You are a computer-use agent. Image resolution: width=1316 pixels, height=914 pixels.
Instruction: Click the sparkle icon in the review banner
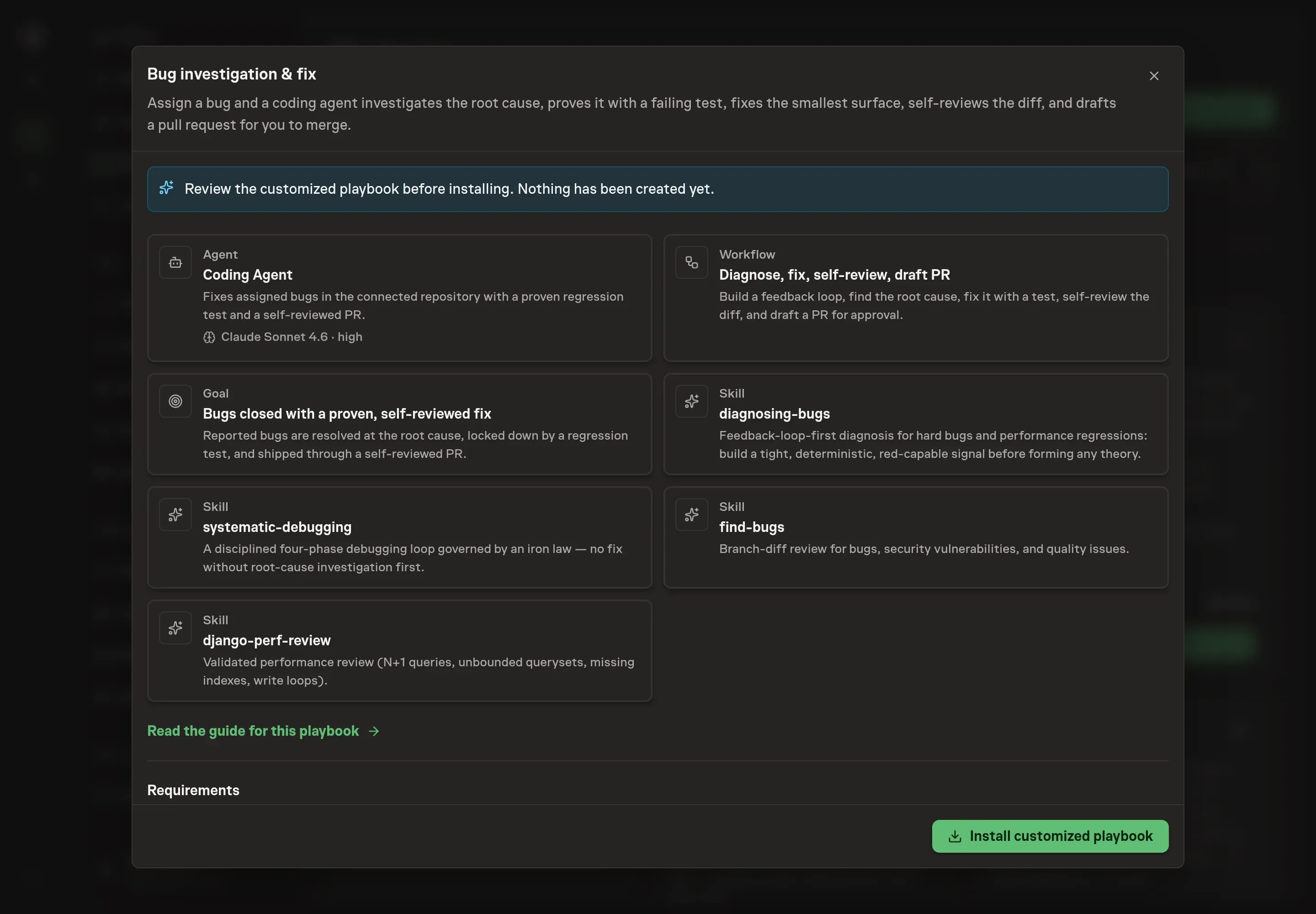166,188
